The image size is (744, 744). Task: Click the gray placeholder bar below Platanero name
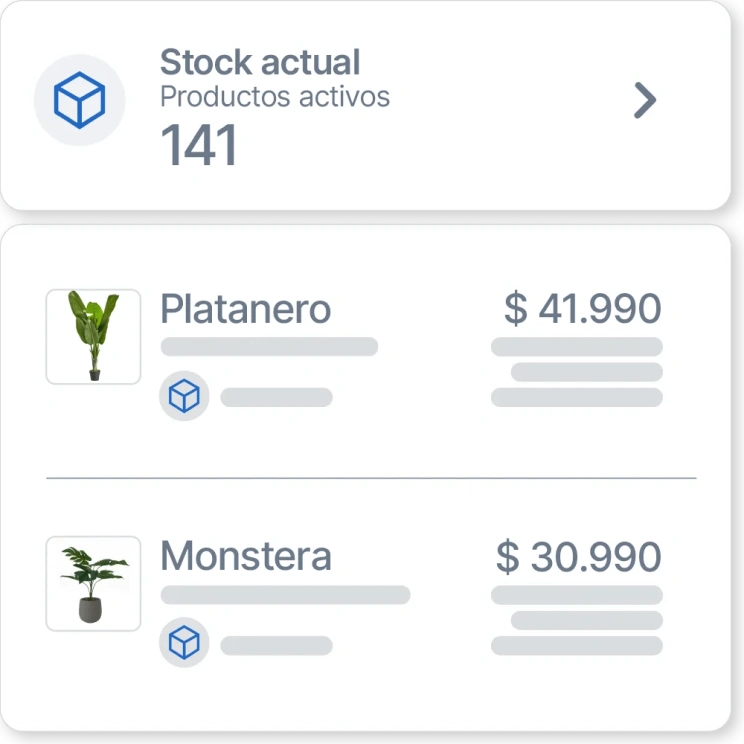269,347
